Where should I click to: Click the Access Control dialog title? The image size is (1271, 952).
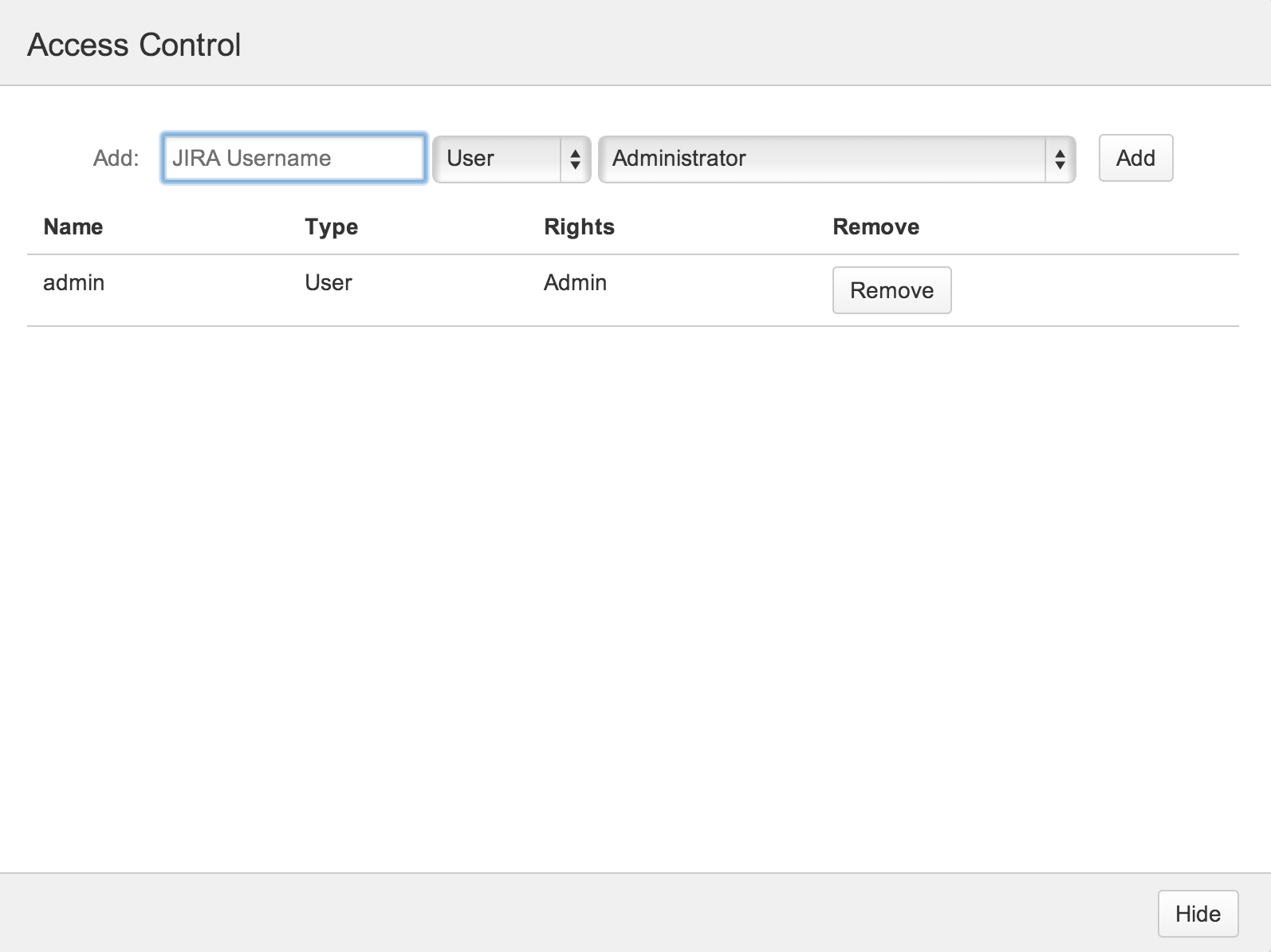pos(134,45)
